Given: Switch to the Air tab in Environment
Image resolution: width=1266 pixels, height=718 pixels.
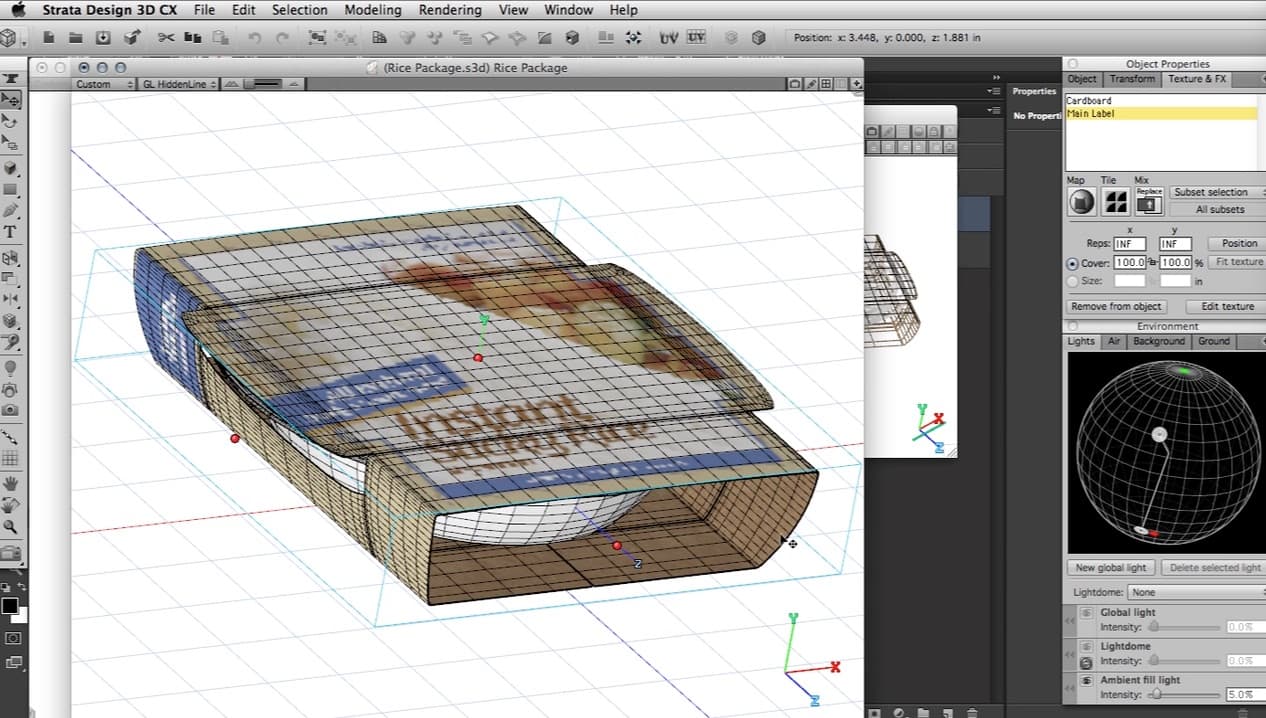Looking at the screenshot, I should point(1114,341).
